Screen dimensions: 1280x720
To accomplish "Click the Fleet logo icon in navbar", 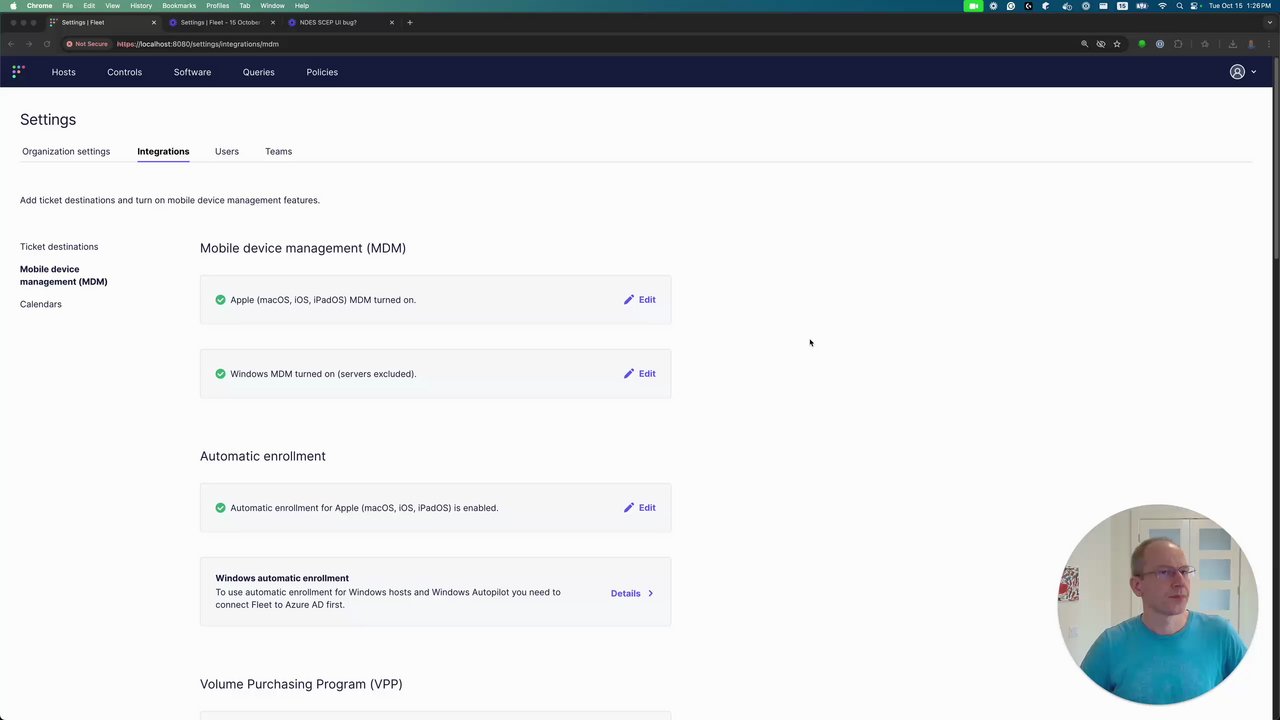I will point(18,72).
